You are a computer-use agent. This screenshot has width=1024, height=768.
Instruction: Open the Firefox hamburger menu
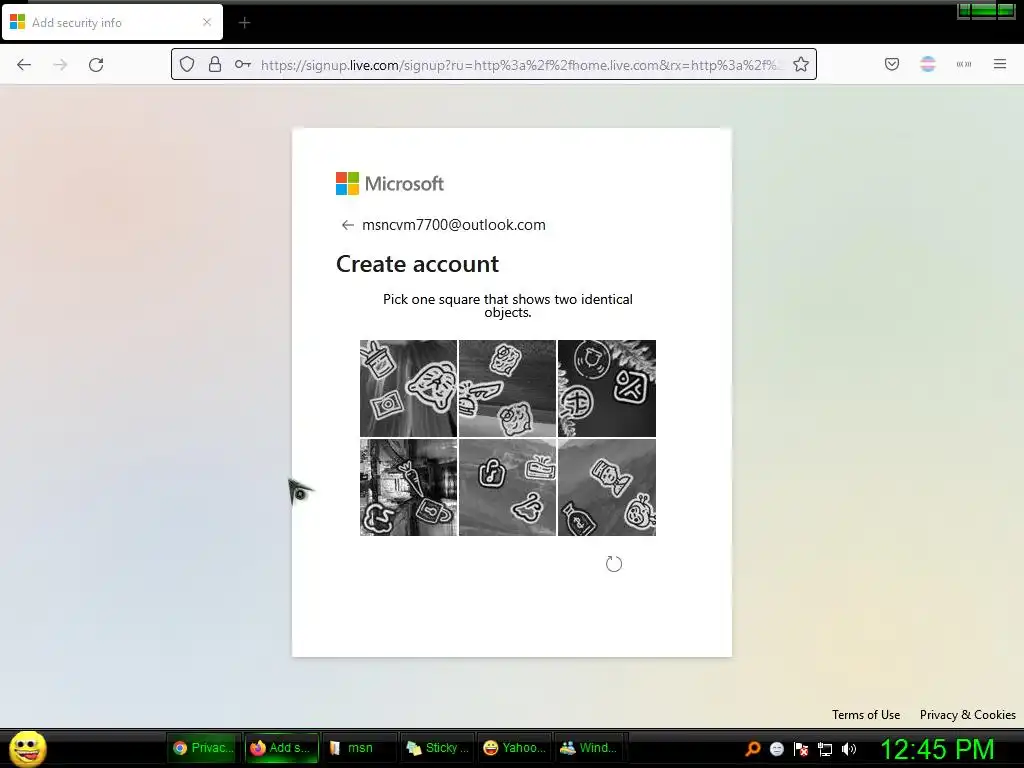point(1000,64)
